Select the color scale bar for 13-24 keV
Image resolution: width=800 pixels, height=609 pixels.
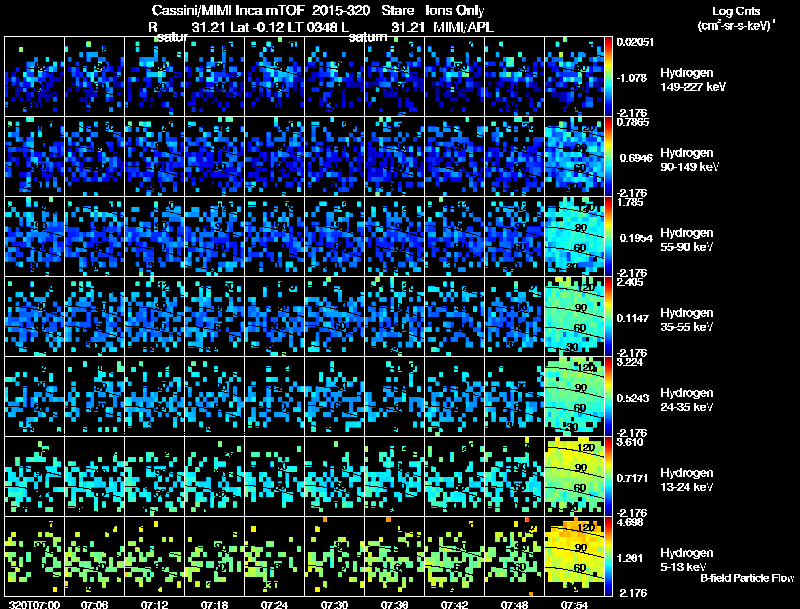[x=608, y=477]
